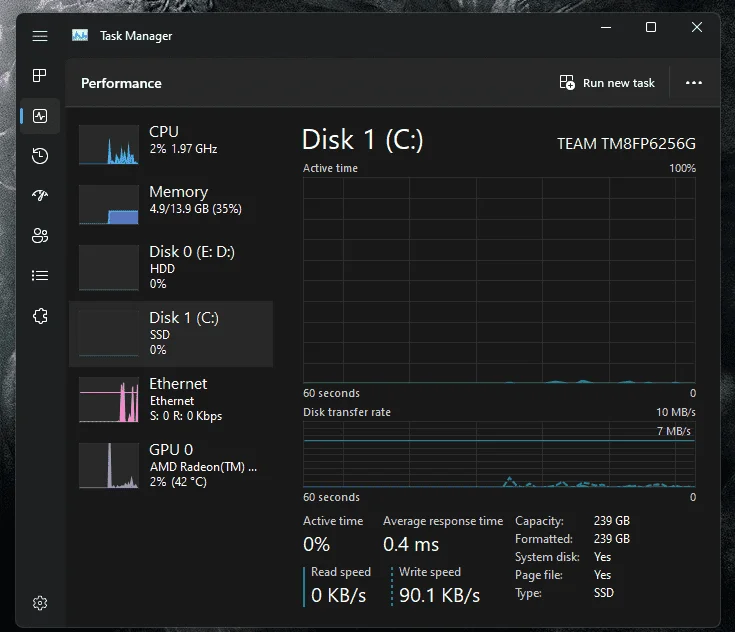Open the hamburger navigation menu
The height and width of the screenshot is (632, 735).
[40, 36]
